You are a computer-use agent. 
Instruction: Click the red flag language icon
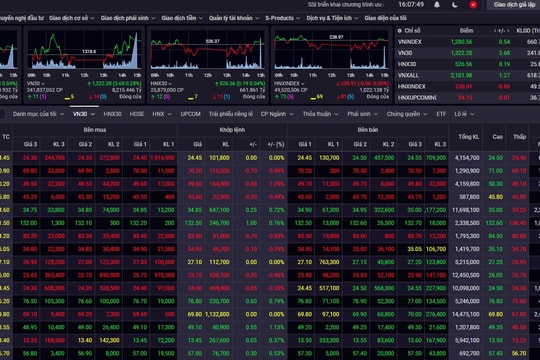(473, 5)
